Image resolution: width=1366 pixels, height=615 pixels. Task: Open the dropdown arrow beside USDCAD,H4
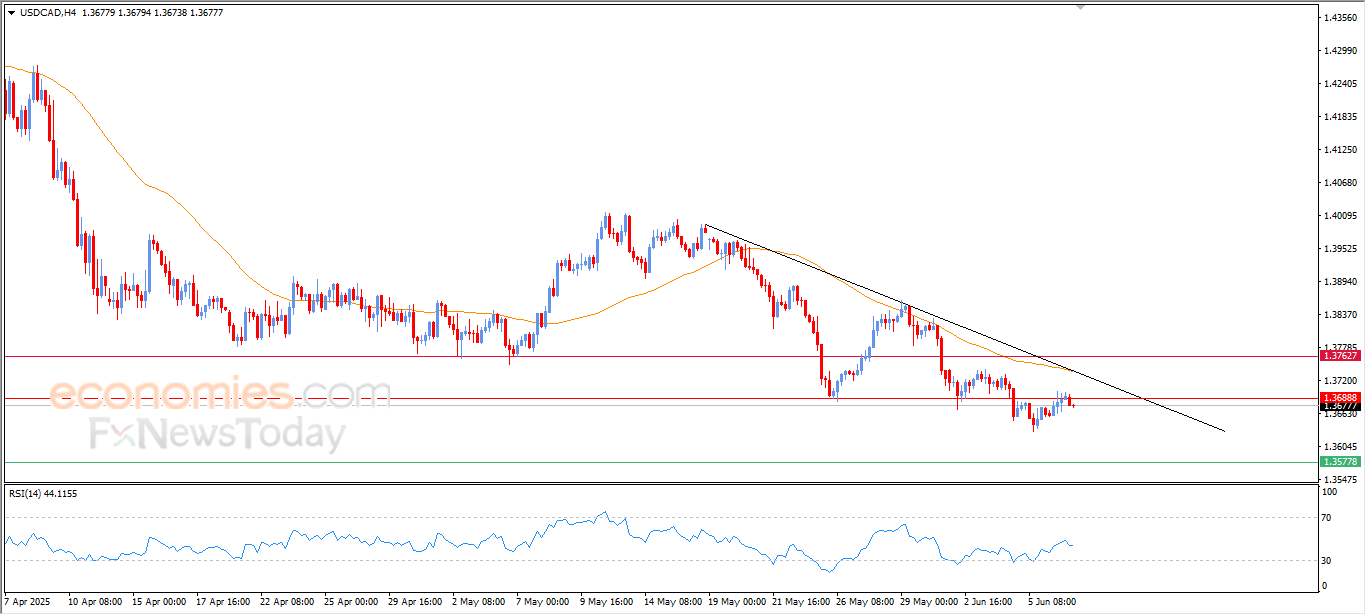click(10, 13)
